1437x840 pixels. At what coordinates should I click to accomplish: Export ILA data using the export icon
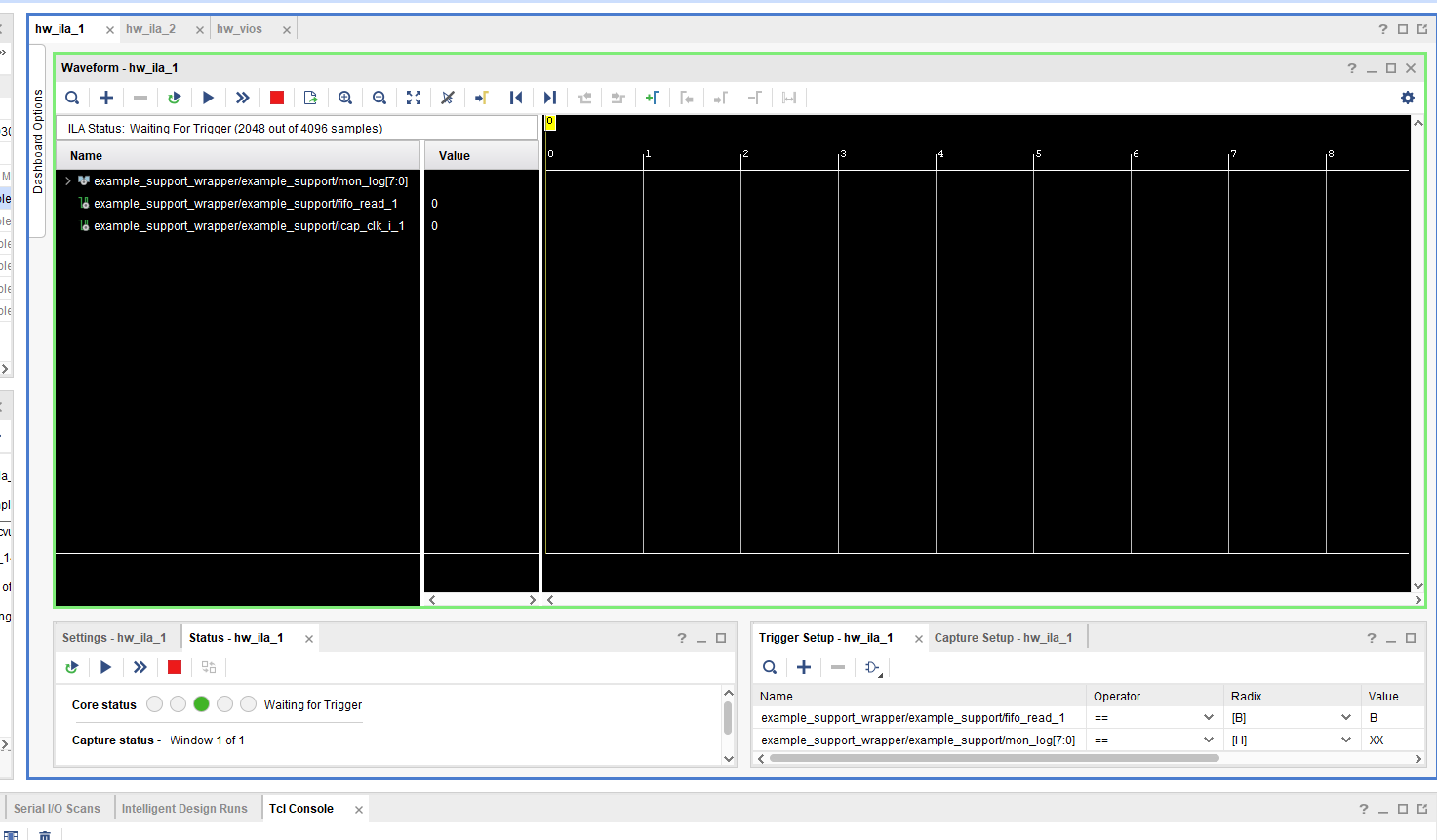(x=311, y=98)
